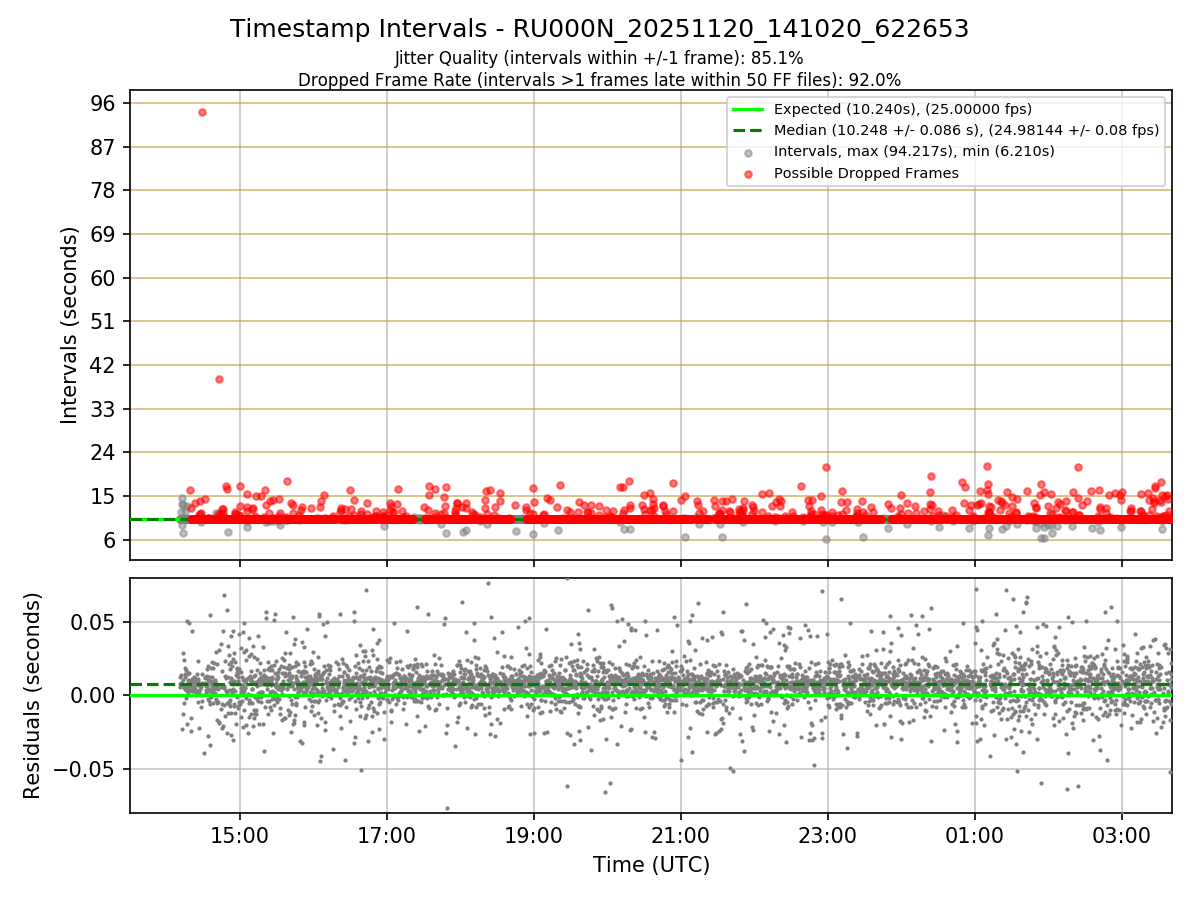Click the '96' y-axis tick label
This screenshot has width=1200, height=900.
pyautogui.click(x=105, y=103)
